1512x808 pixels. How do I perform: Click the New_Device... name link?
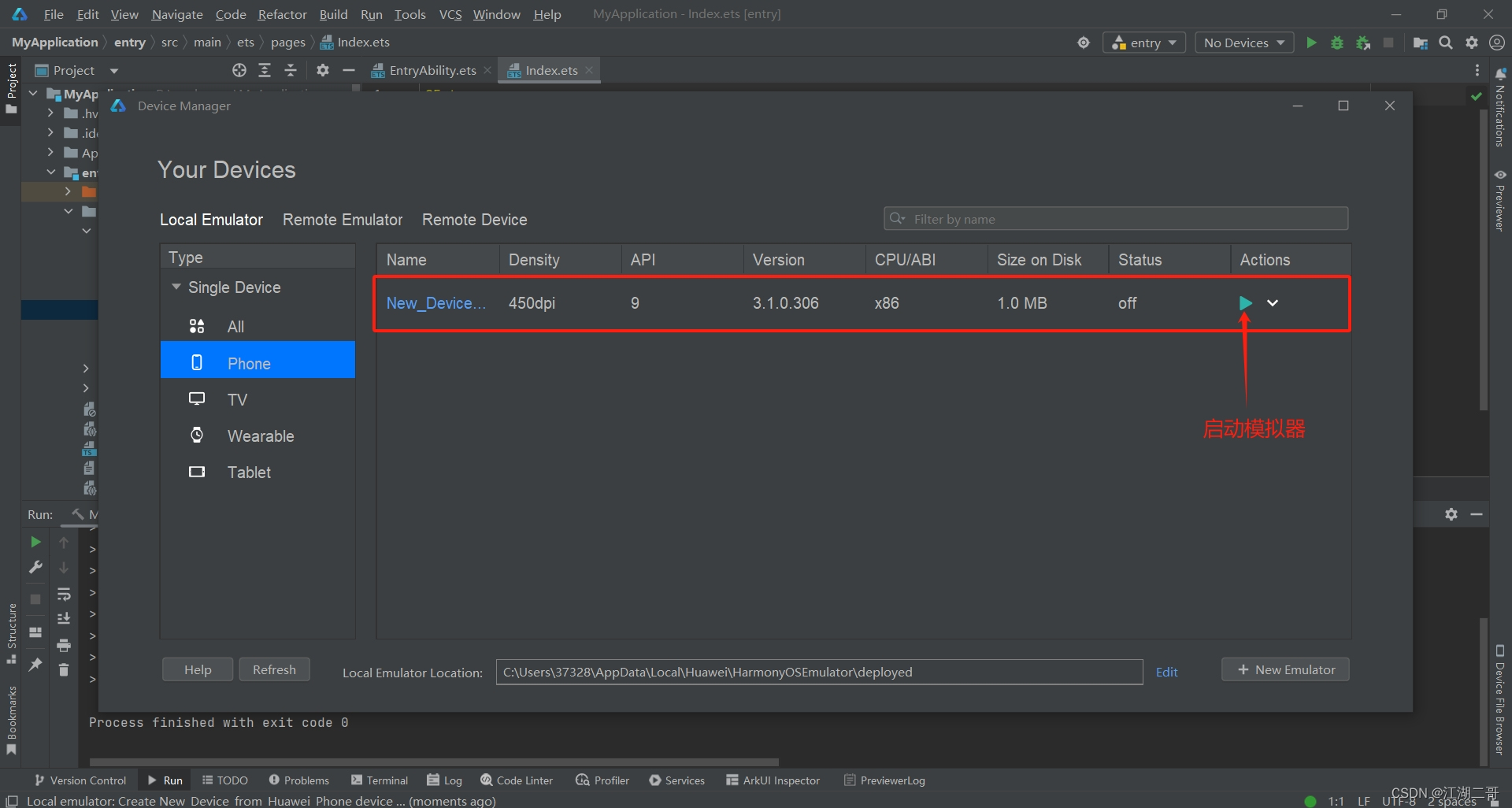(435, 302)
